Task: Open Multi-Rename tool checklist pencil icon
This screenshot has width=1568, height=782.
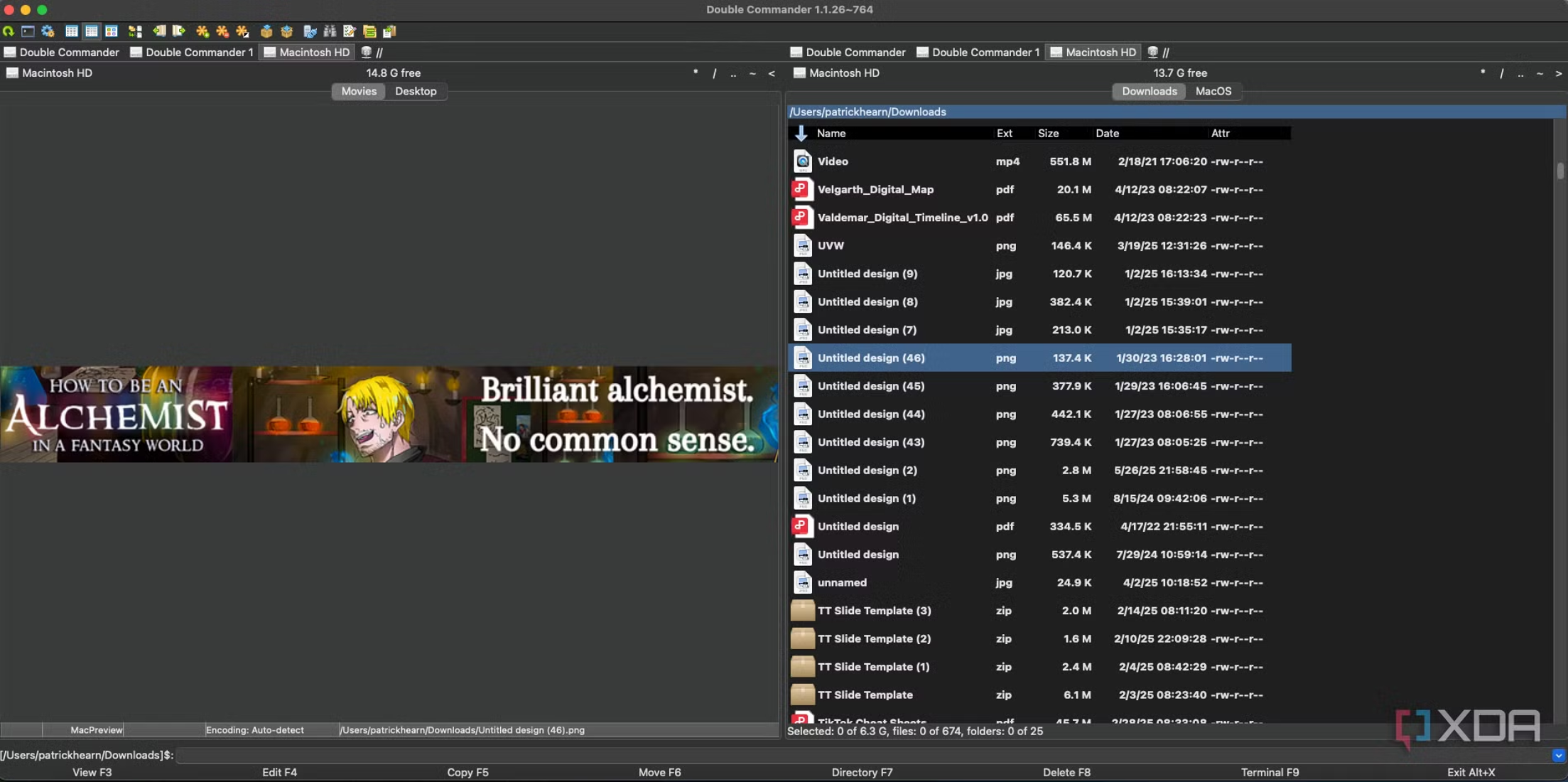Action: click(350, 31)
